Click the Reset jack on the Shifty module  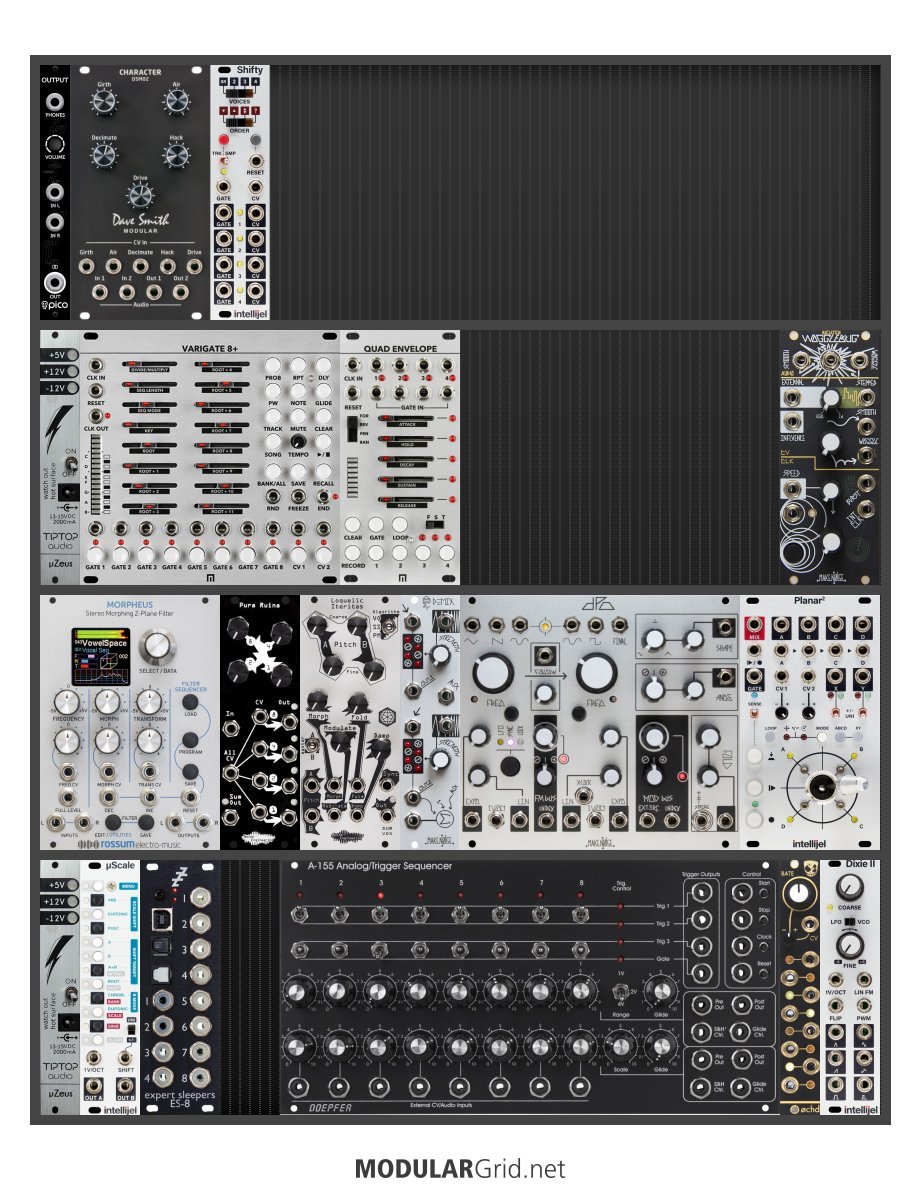click(256, 161)
